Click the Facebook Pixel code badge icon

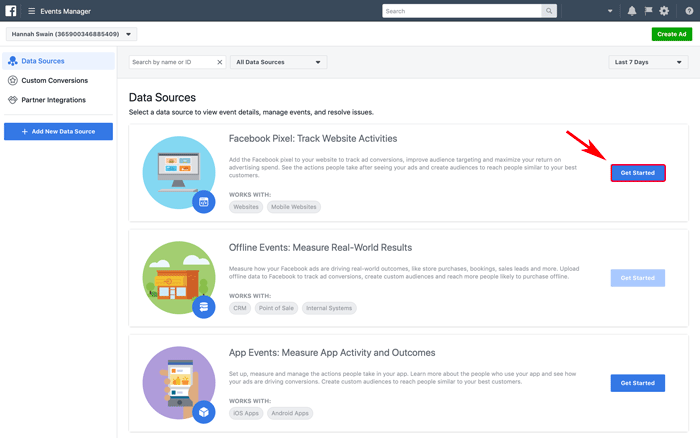click(x=204, y=202)
